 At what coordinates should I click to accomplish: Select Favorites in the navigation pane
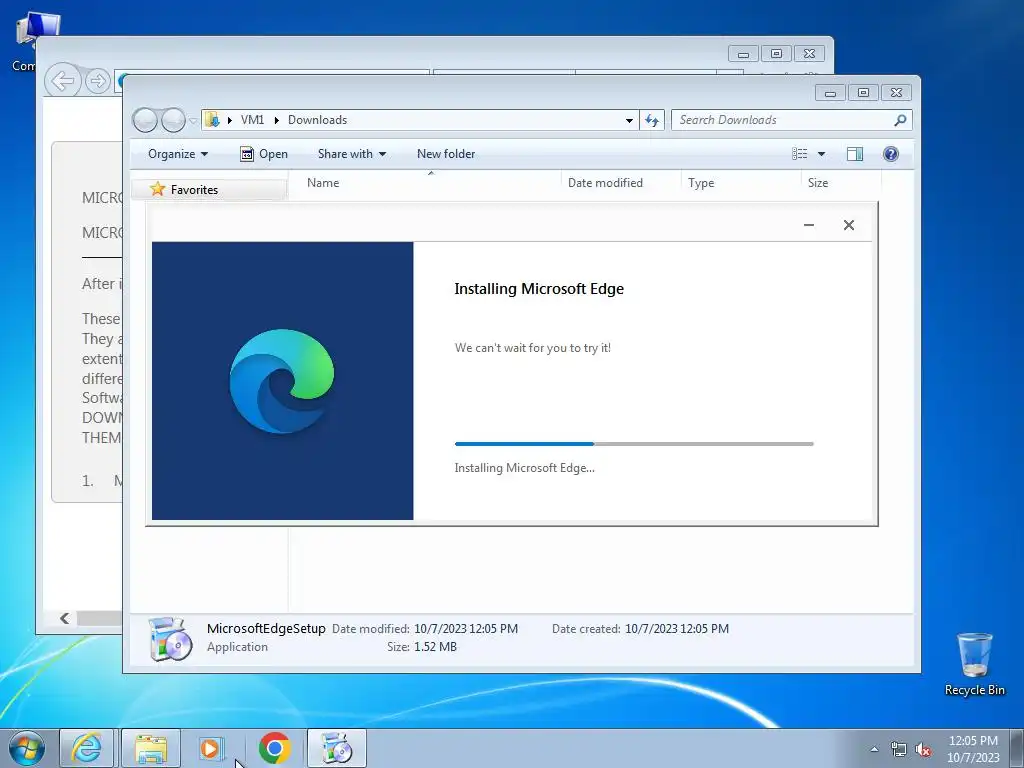point(194,189)
